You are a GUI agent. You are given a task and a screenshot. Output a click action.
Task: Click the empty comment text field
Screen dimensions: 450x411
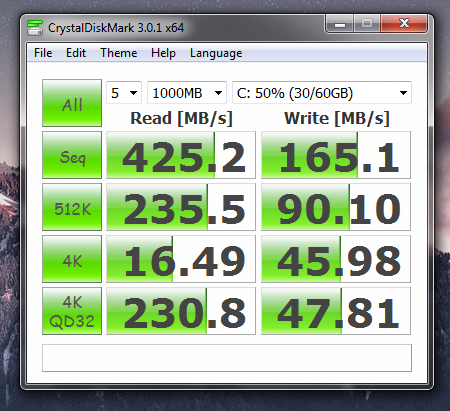227,358
